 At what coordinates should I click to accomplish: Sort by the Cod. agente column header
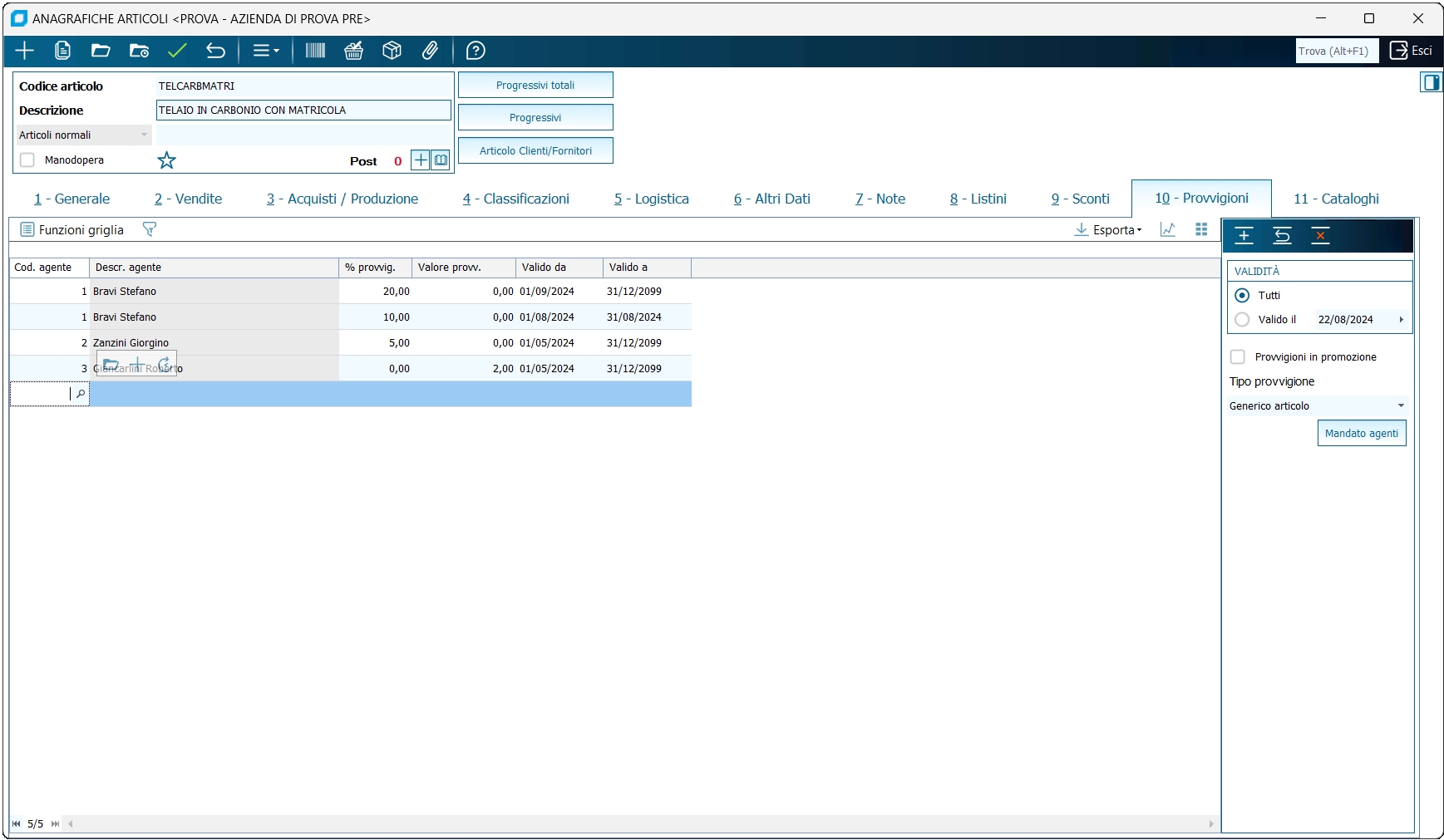tap(50, 268)
